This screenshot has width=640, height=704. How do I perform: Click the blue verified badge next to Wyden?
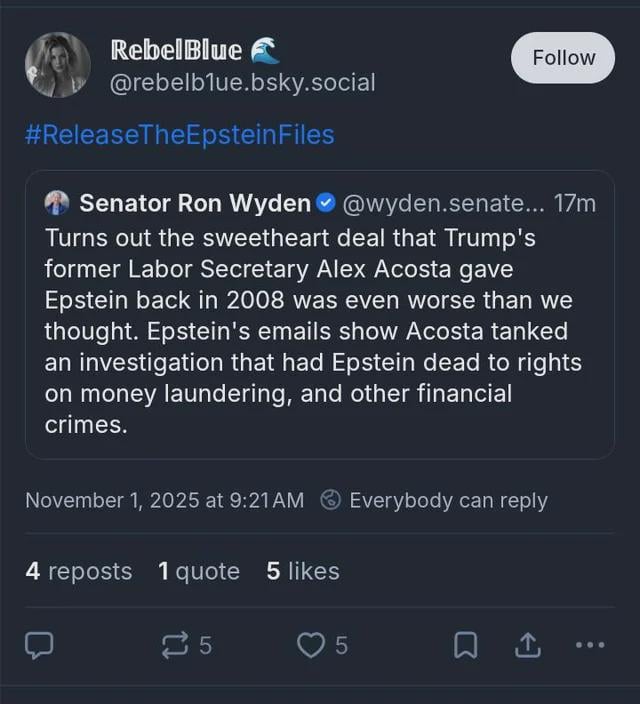(326, 203)
